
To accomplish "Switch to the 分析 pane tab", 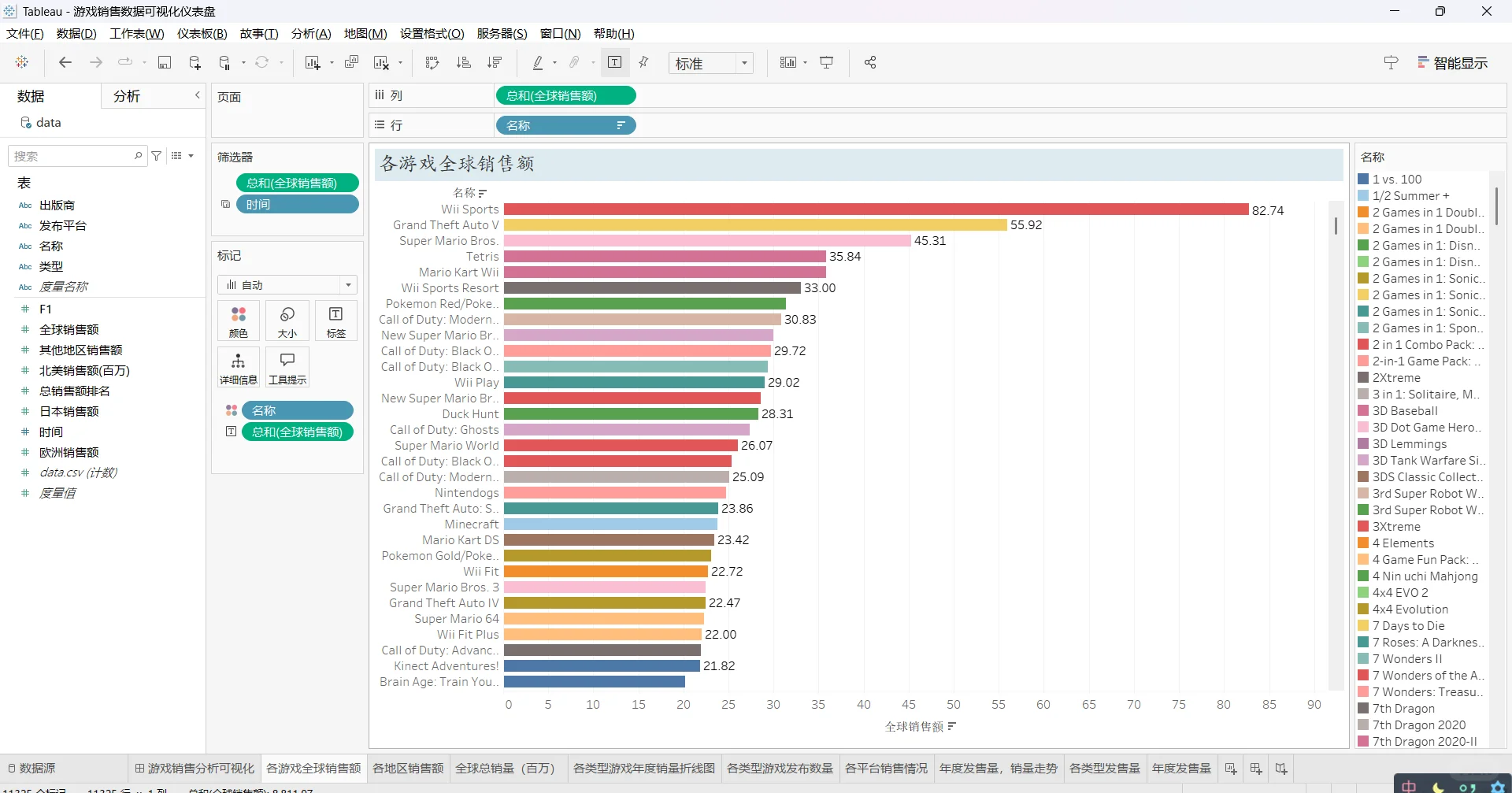I will pos(127,96).
